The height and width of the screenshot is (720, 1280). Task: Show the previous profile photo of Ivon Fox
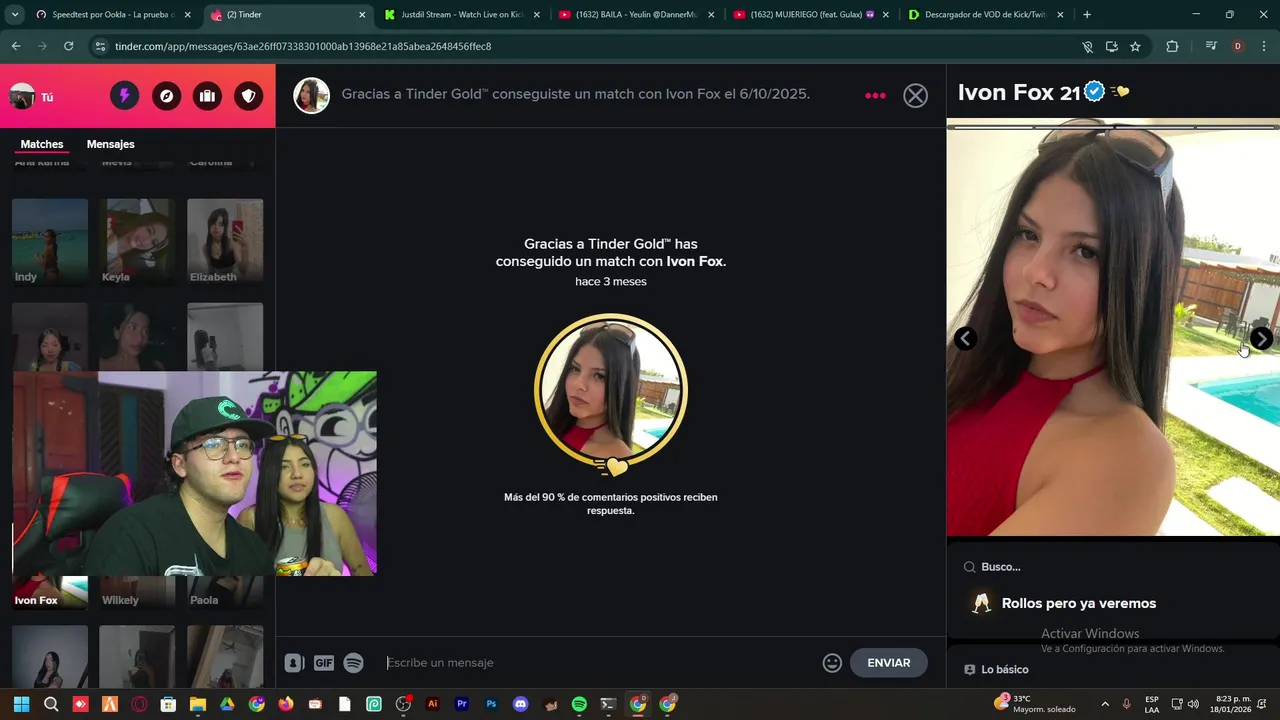965,339
